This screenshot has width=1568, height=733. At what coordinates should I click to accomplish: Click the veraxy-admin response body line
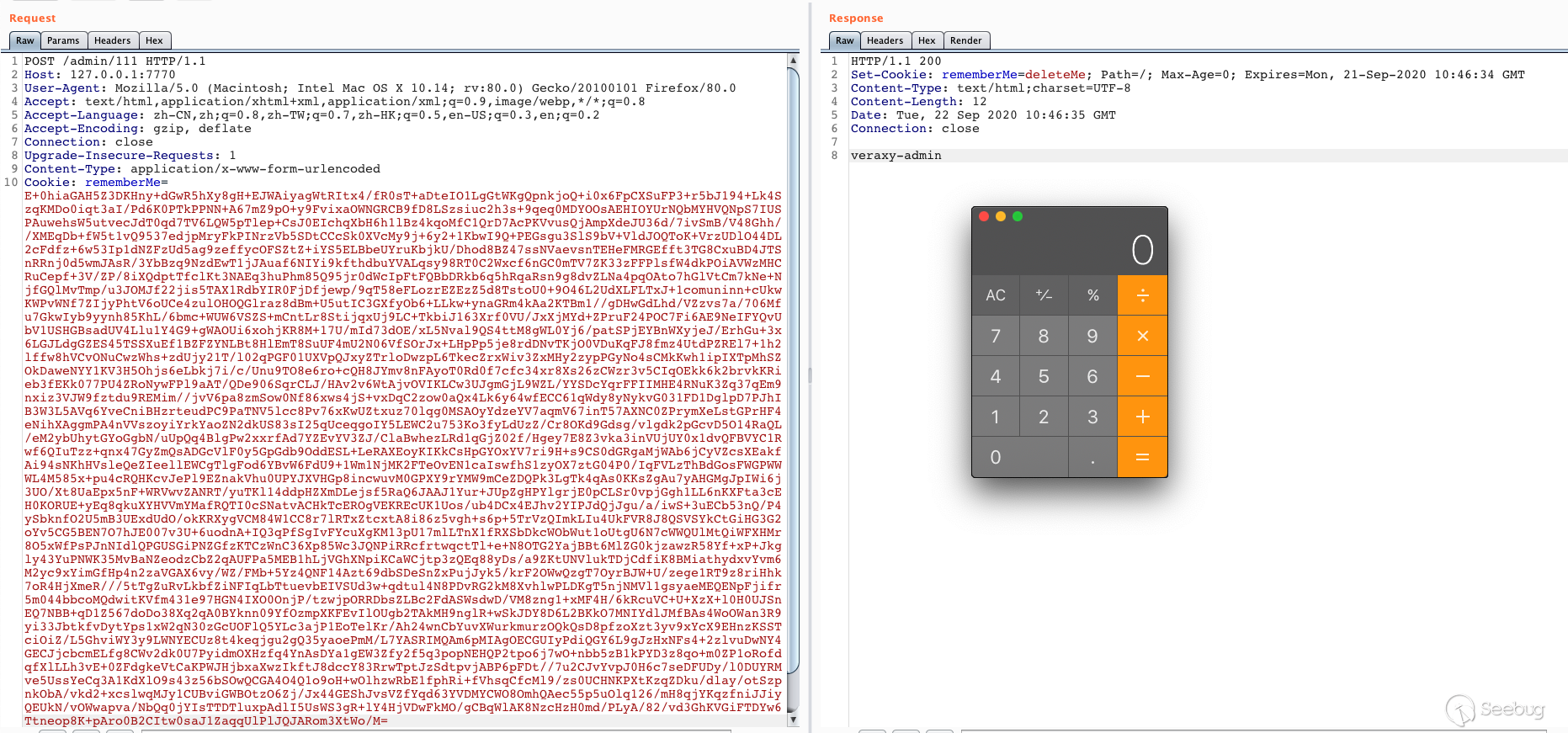[x=896, y=156]
